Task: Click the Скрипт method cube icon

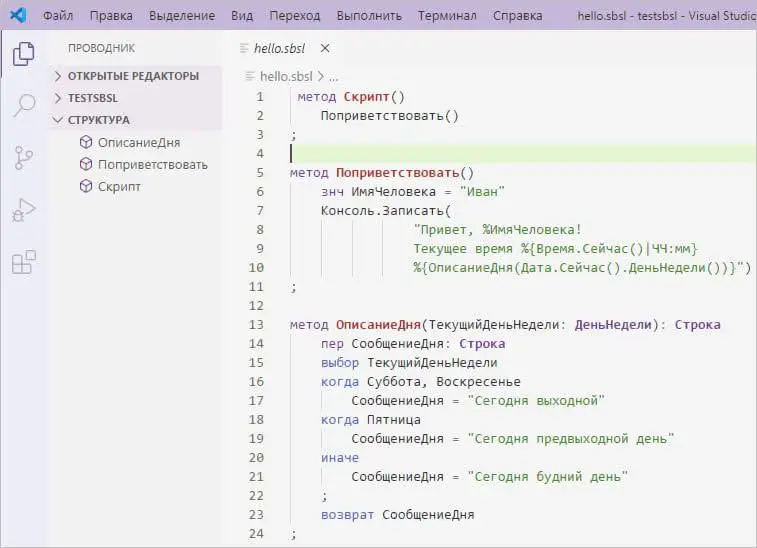Action: (86, 186)
